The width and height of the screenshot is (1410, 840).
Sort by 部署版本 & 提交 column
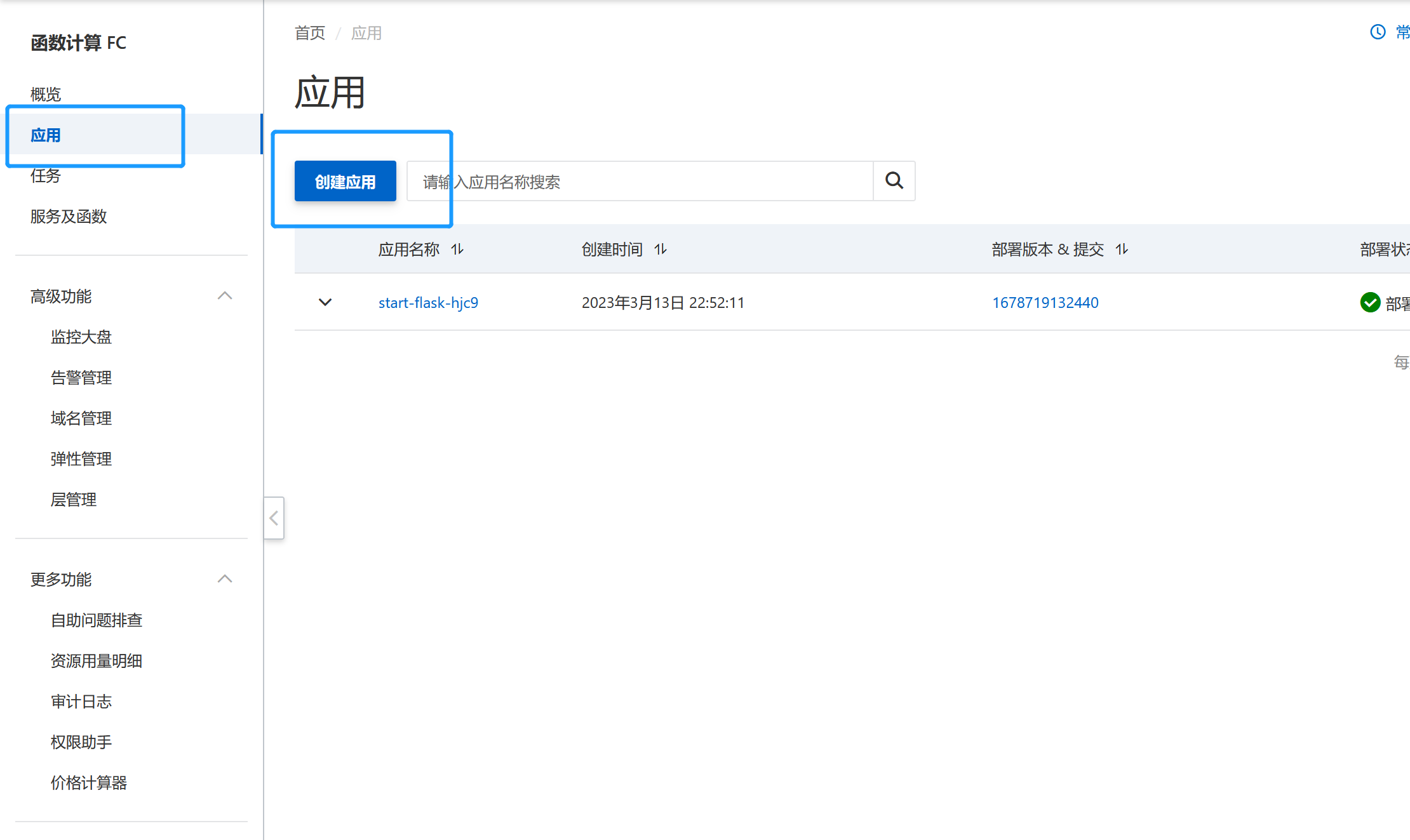(x=1122, y=249)
